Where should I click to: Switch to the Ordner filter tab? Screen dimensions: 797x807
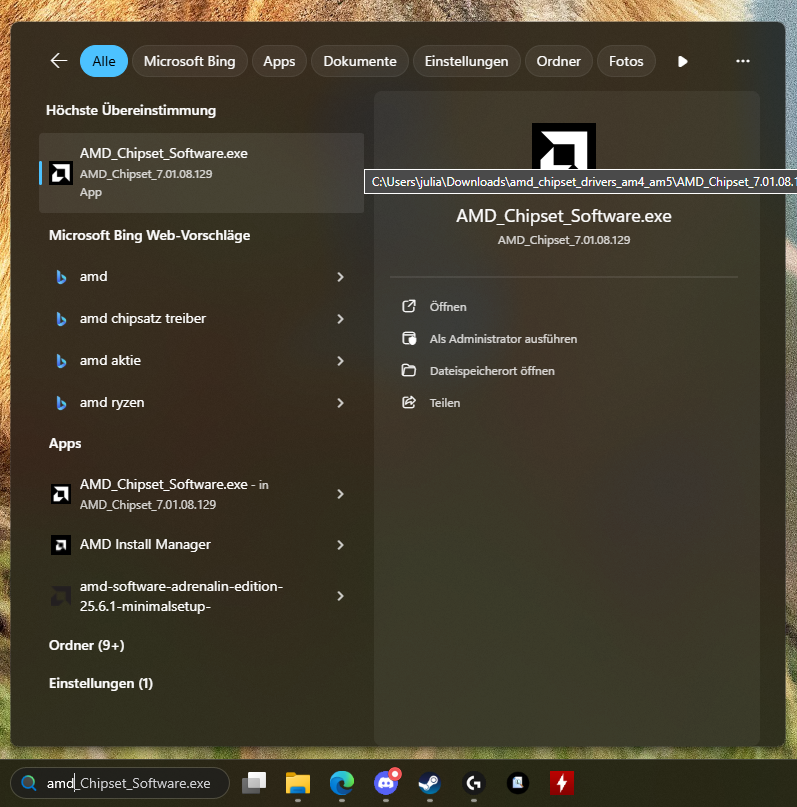(x=558, y=61)
